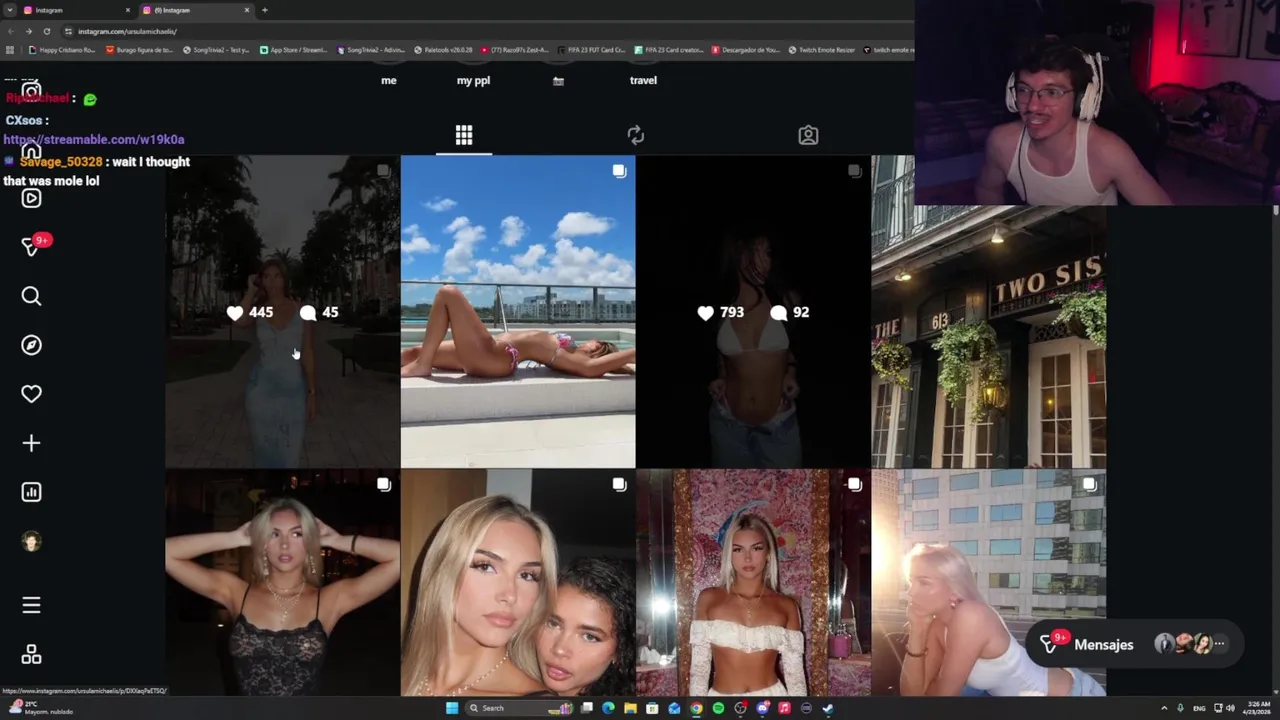Reload the Instagram page
The image size is (1280, 720).
[46, 31]
